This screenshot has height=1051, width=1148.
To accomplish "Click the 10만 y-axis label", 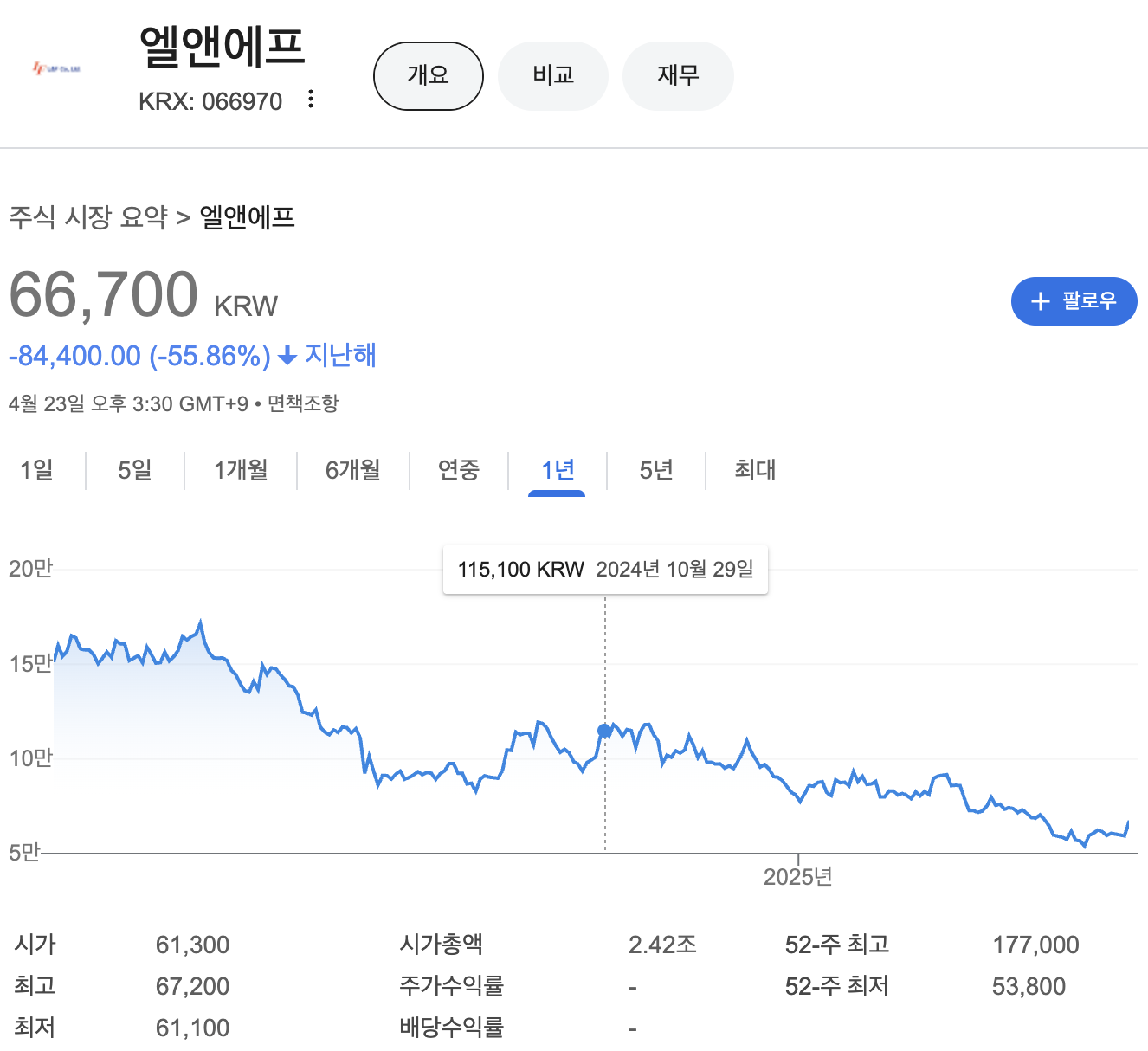I will 30,758.
